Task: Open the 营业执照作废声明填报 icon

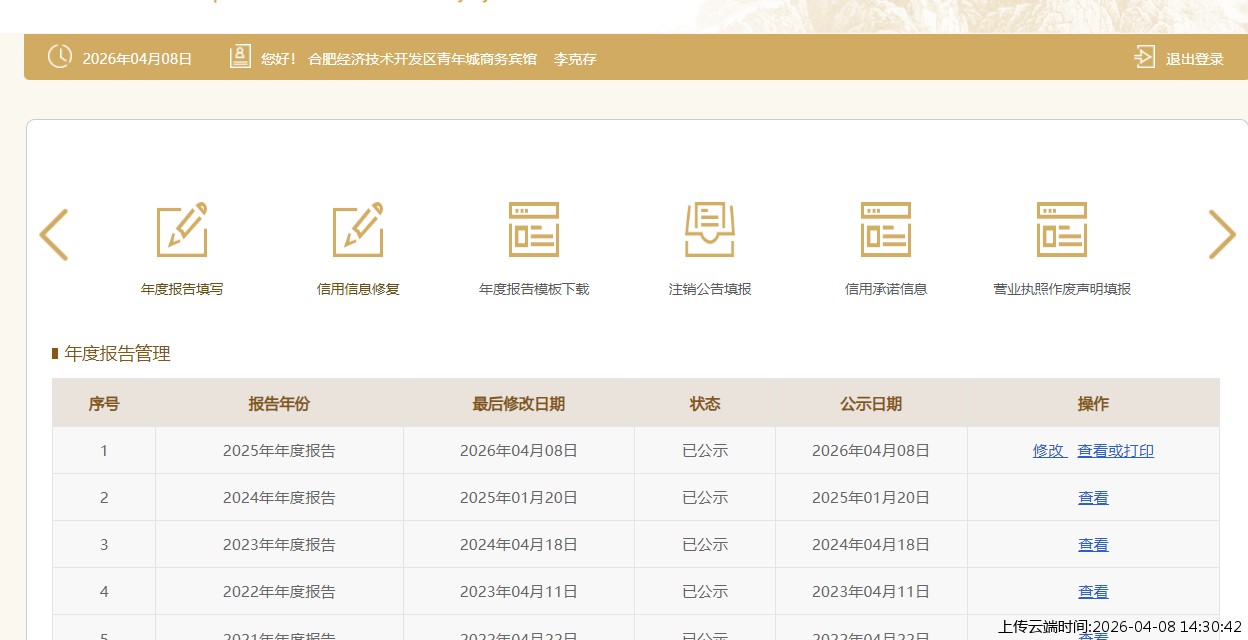Action: point(1062,230)
